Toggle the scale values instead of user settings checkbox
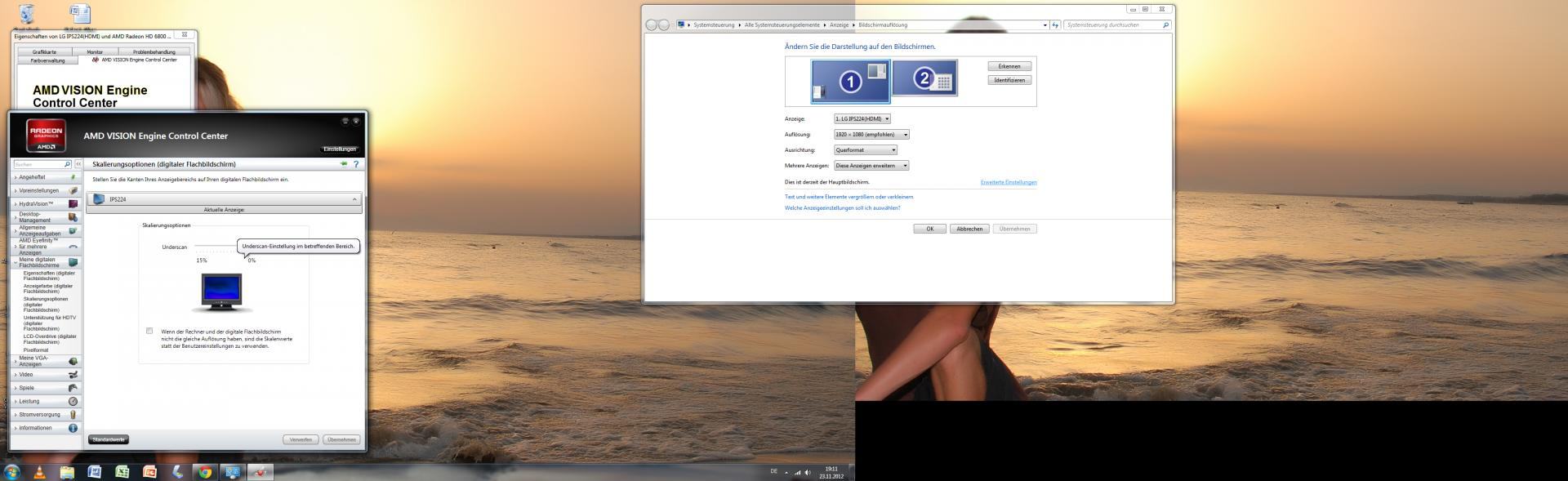The height and width of the screenshot is (481, 1568). 149,331
